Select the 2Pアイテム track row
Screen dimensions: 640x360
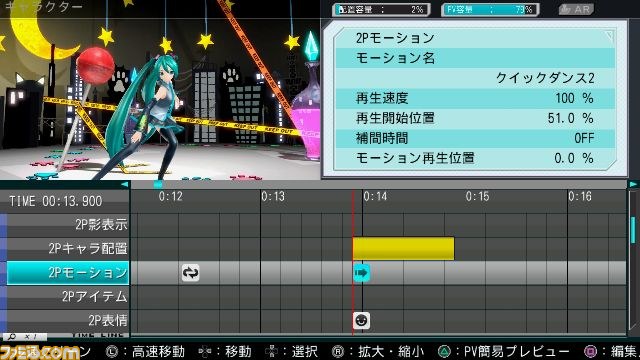[x=68, y=296]
